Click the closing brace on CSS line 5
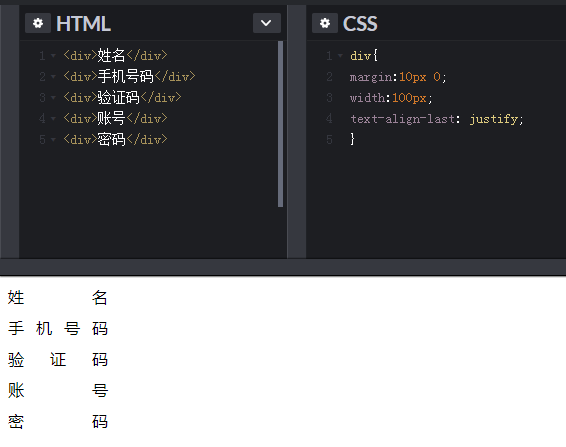This screenshot has height=447, width=566. pyautogui.click(x=352, y=139)
